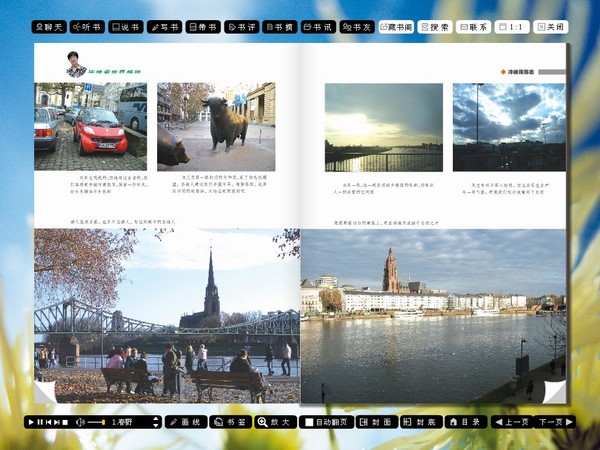Open 书友 book friends

pyautogui.click(x=357, y=27)
